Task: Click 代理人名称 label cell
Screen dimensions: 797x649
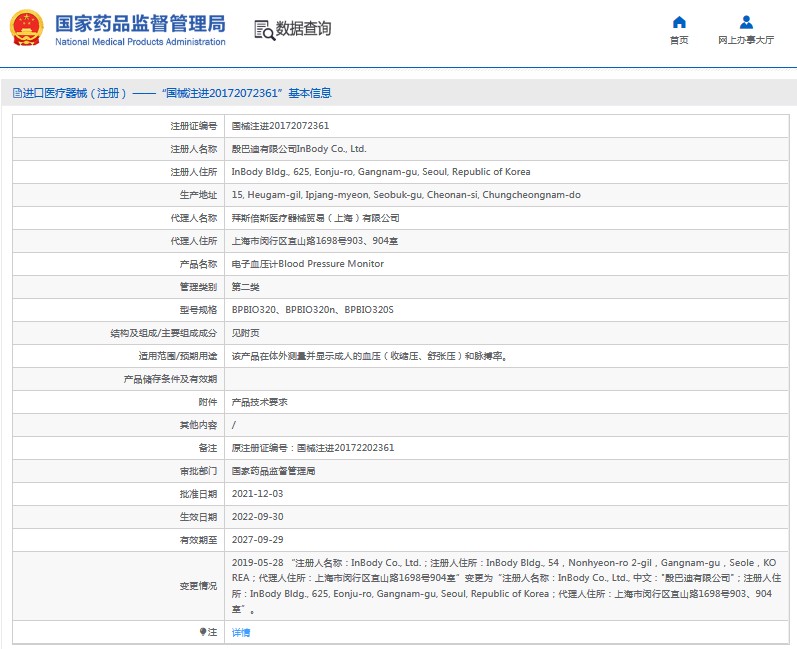Action: [x=194, y=218]
